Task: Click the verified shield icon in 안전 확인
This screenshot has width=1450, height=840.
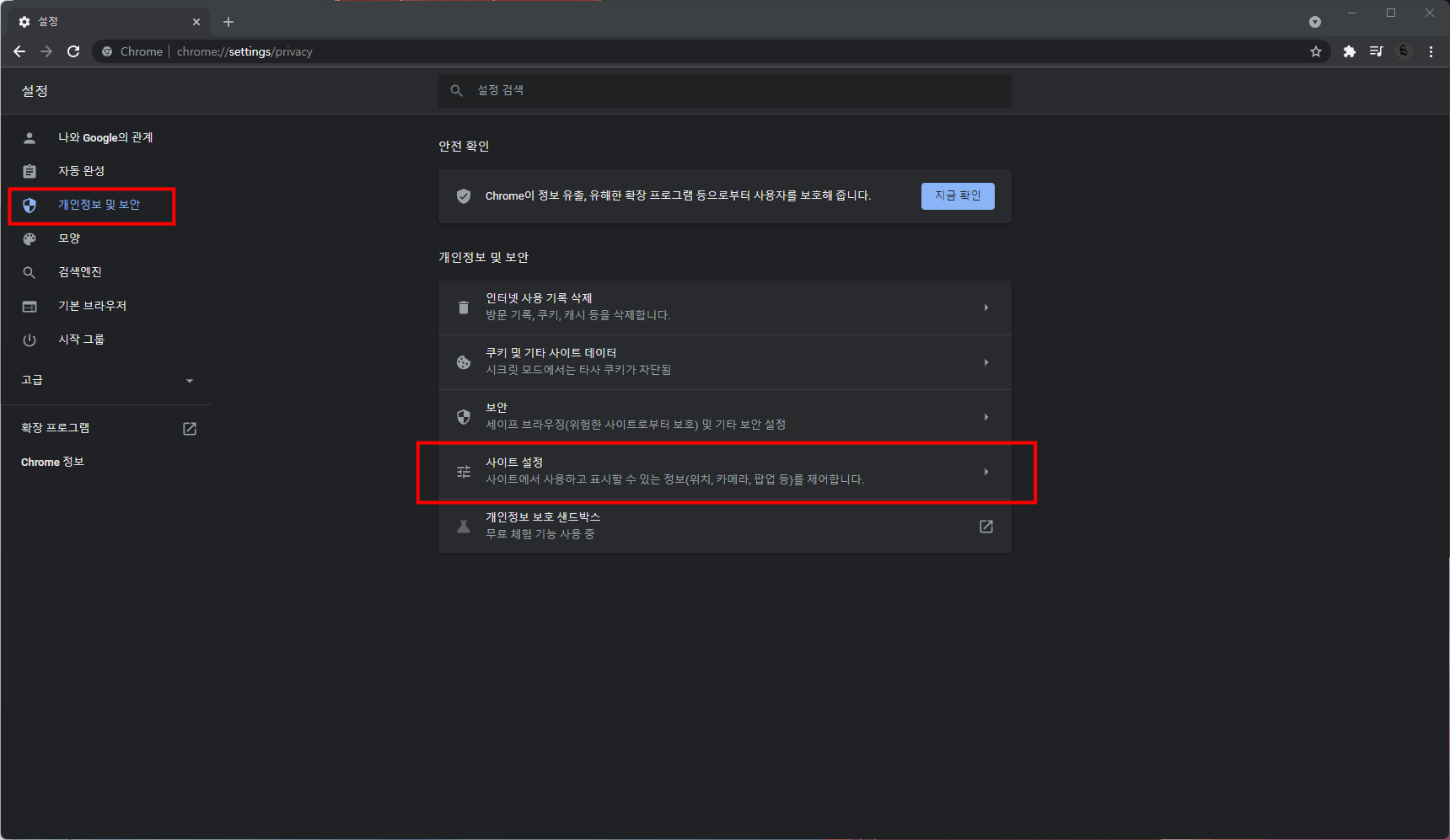Action: [x=464, y=196]
